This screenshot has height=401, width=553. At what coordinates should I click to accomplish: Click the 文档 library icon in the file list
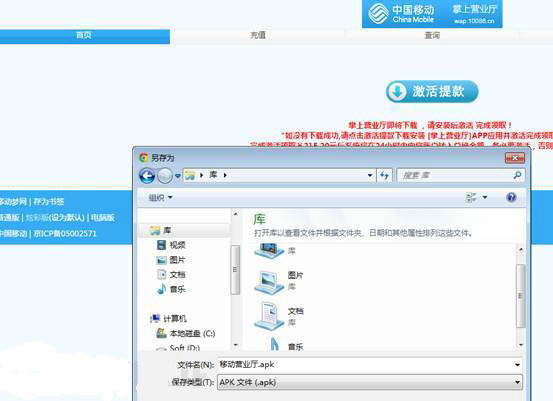(269, 316)
